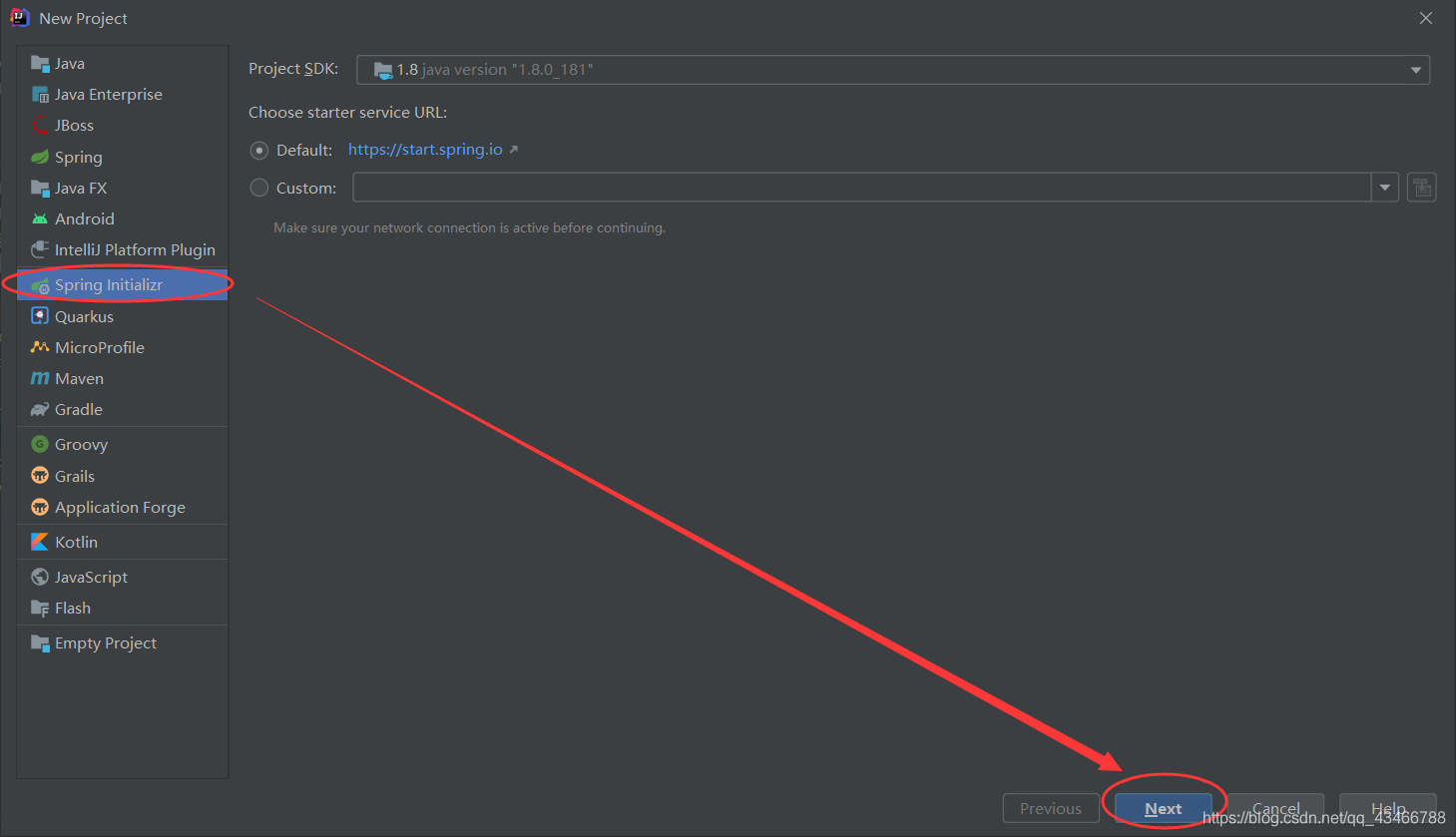Select Maven project type

click(123, 379)
